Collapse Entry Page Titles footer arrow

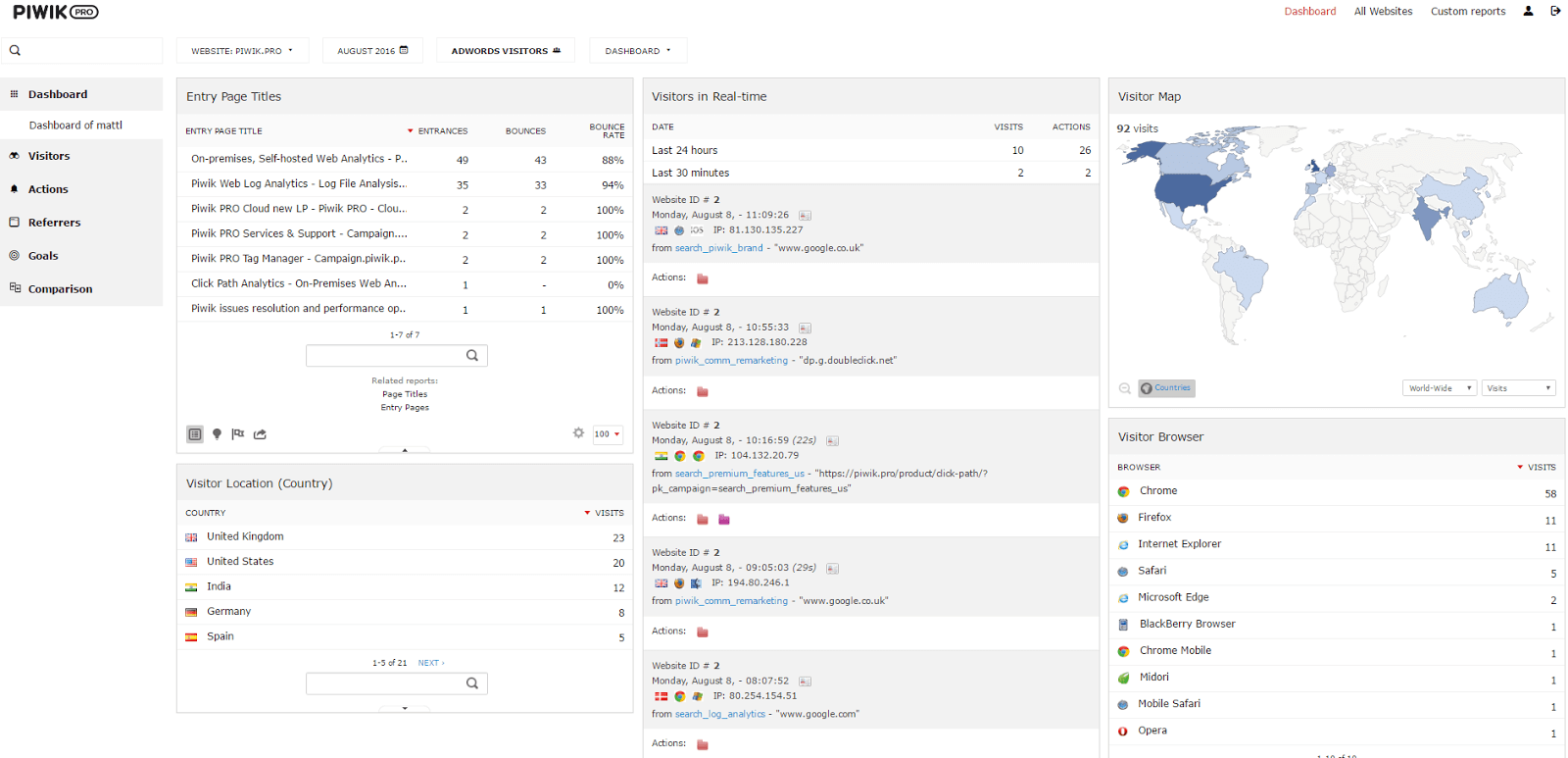coord(405,450)
